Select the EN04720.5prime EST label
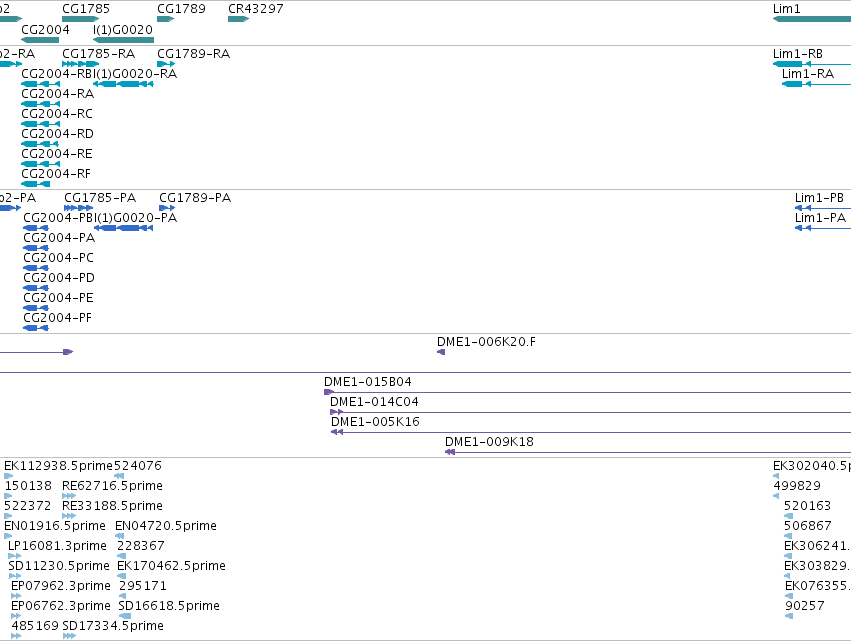Screen dimensions: 851x641 pyautogui.click(x=166, y=526)
